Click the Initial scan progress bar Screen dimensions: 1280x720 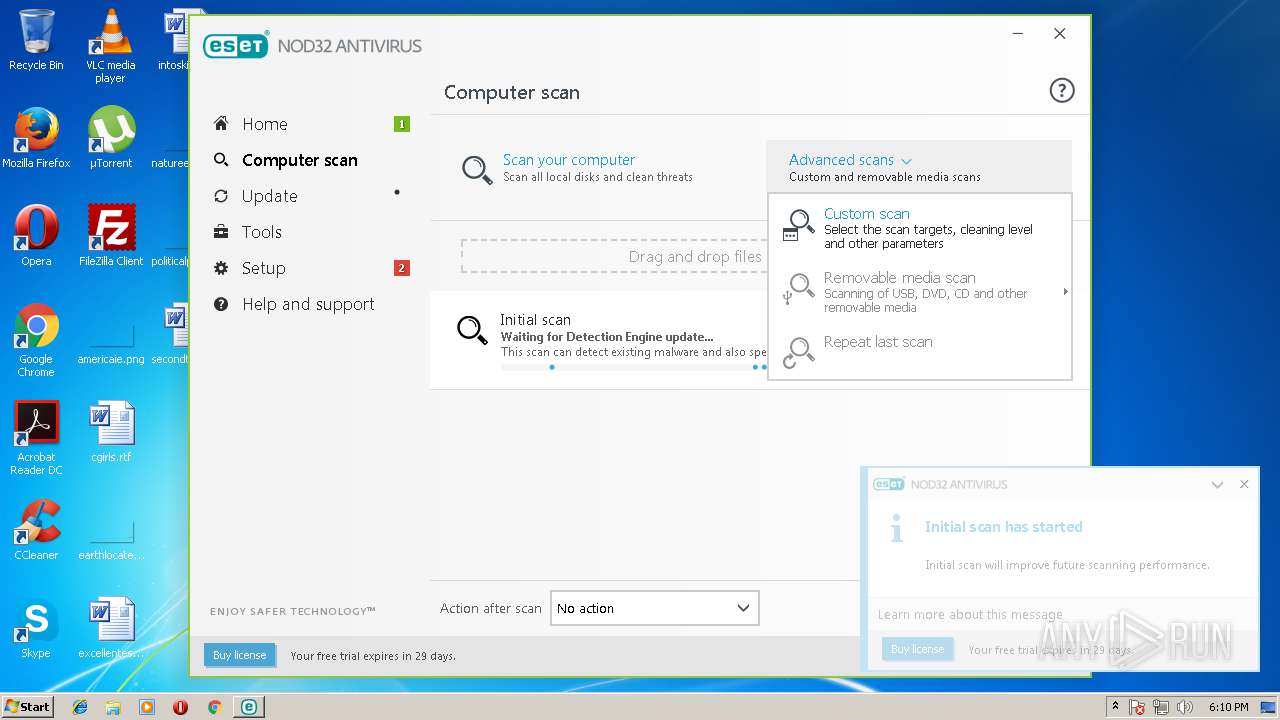634,367
